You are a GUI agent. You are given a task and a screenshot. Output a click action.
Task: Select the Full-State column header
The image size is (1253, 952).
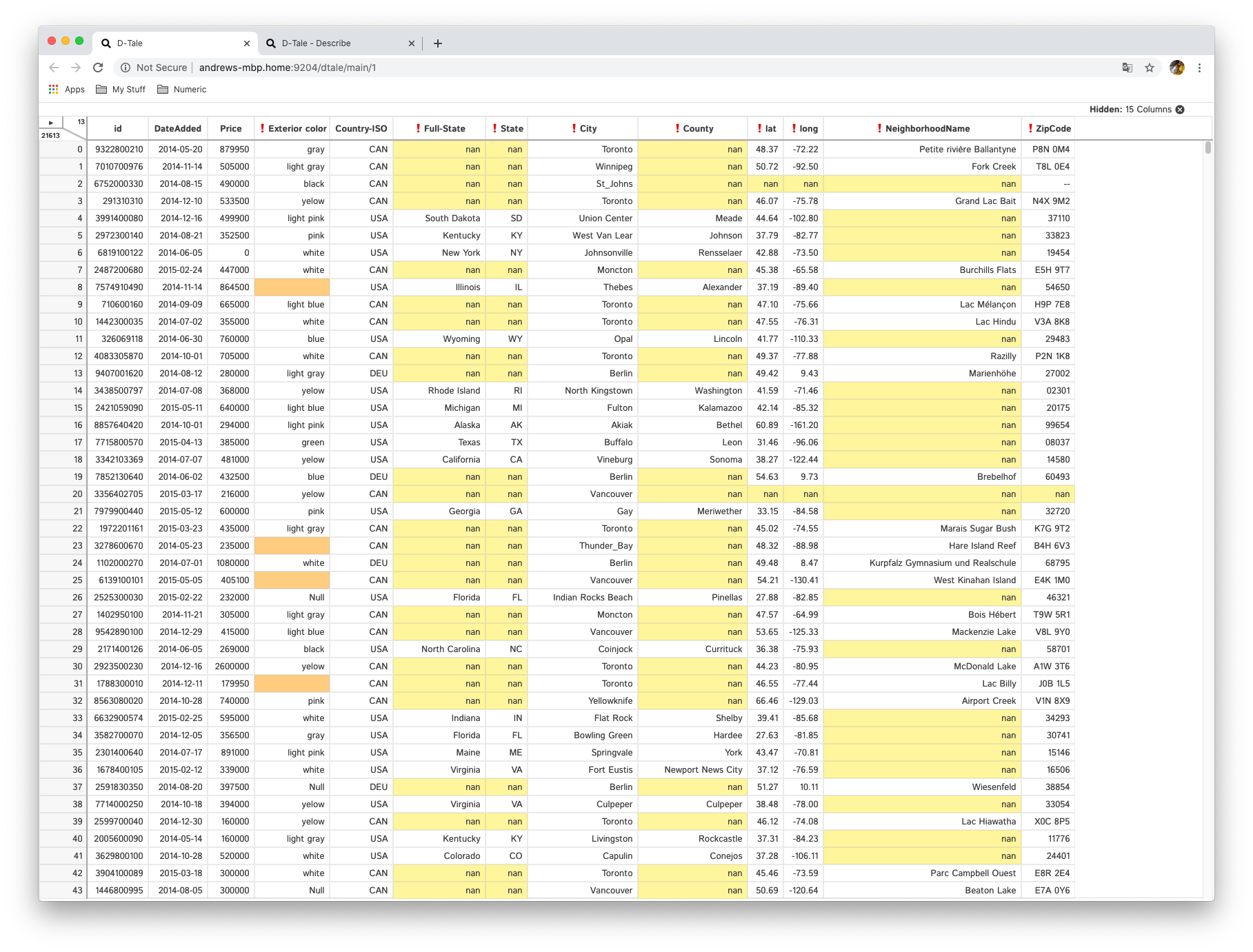440,129
